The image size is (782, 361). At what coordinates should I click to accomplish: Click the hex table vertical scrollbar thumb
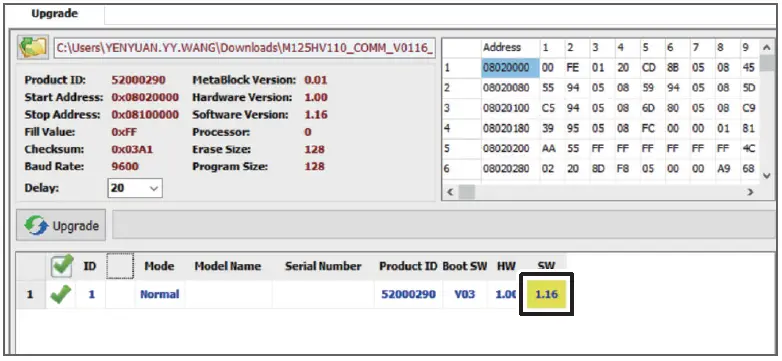[x=767, y=64]
